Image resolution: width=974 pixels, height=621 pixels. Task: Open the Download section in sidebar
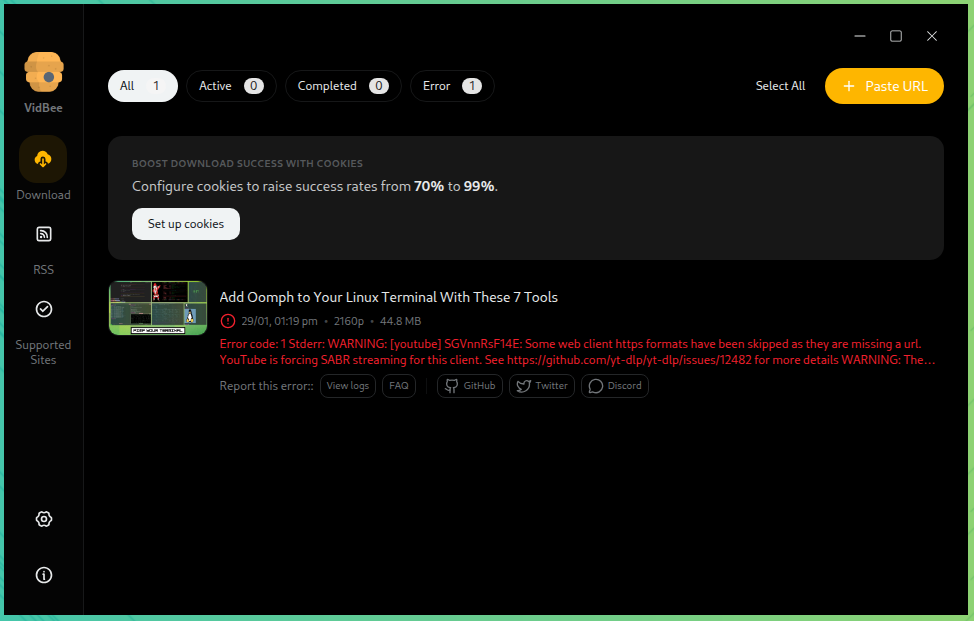tap(43, 160)
